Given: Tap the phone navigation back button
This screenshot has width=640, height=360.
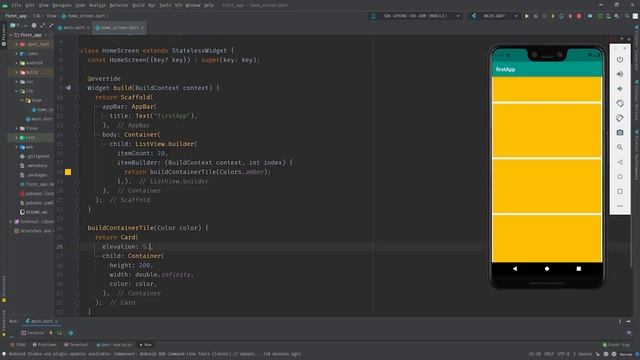Looking at the screenshot, I should pyautogui.click(x=515, y=269).
